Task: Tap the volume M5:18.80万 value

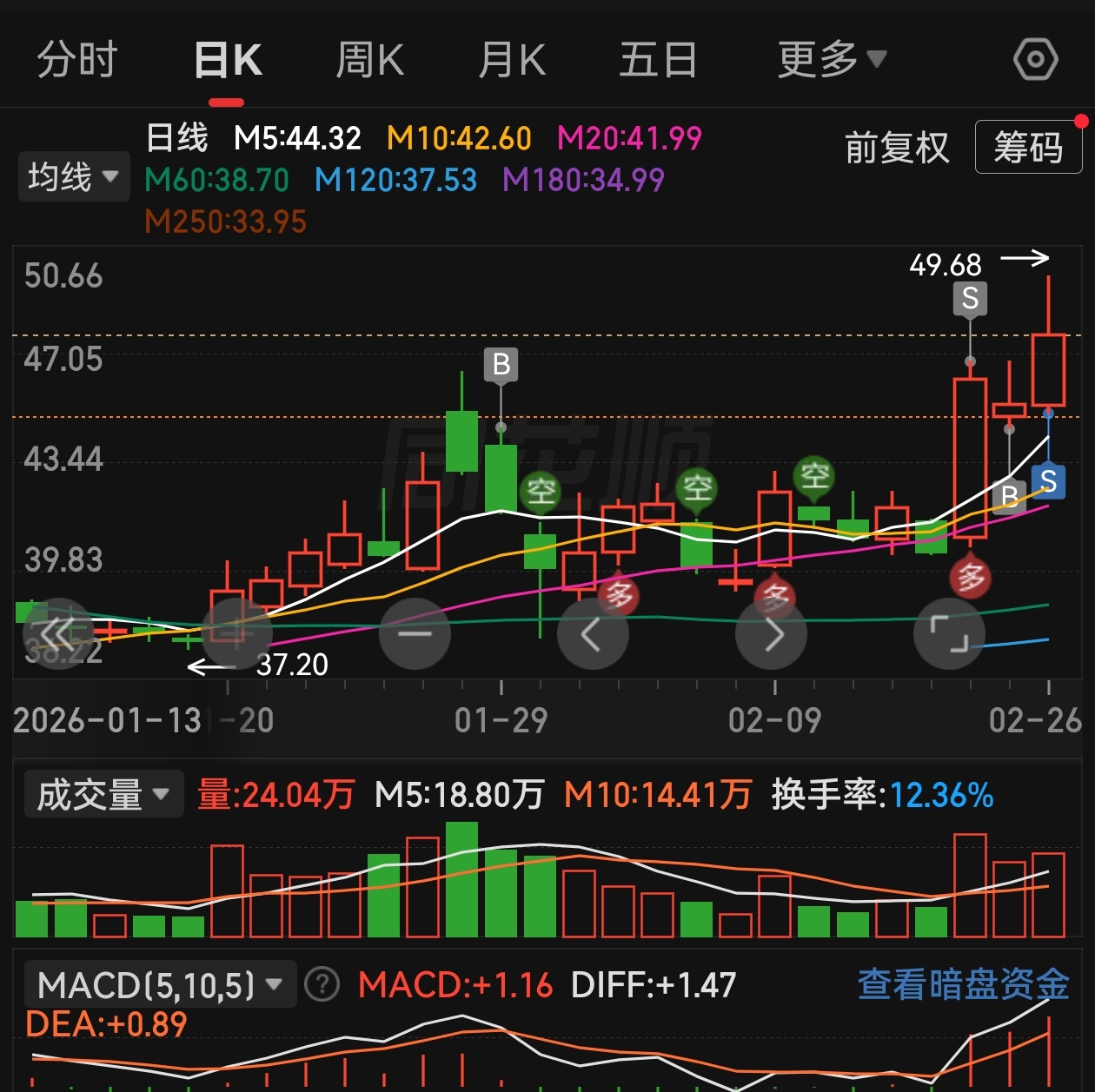Action: 459,795
